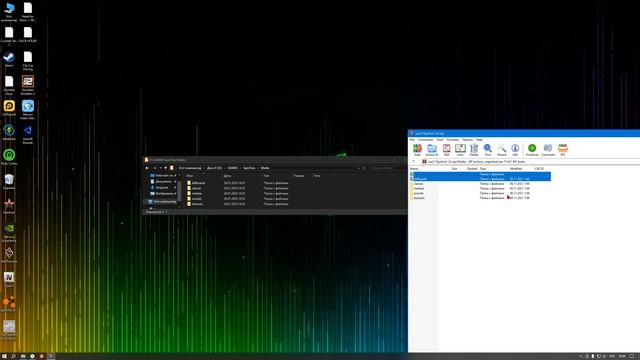This screenshot has width=640, height=360.
Task: Click the Add button in WinRAR toolbar
Action: pos(417,150)
